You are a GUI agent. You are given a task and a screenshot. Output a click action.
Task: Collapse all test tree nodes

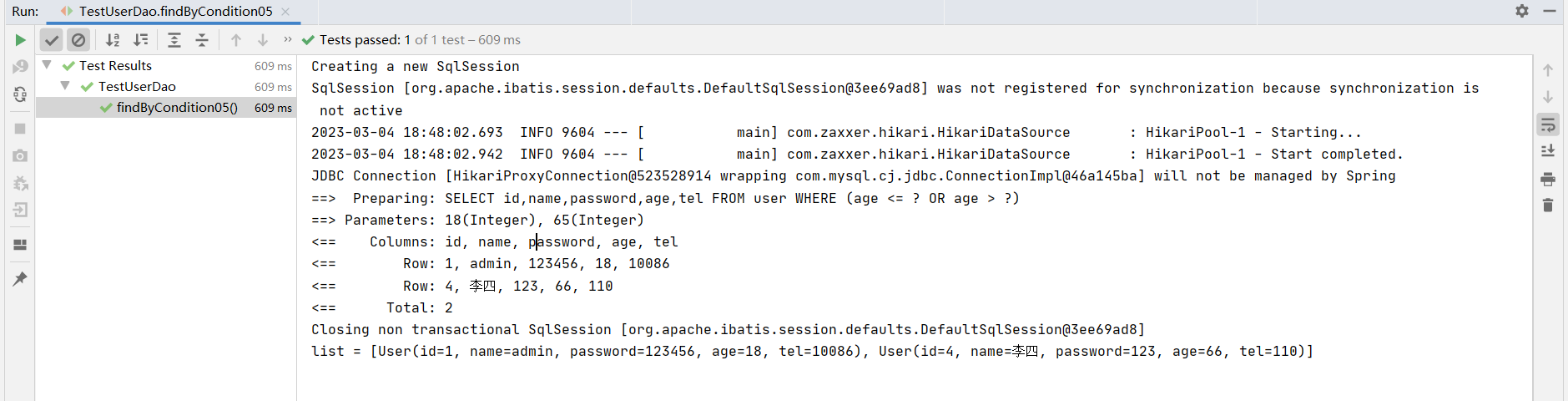click(202, 40)
